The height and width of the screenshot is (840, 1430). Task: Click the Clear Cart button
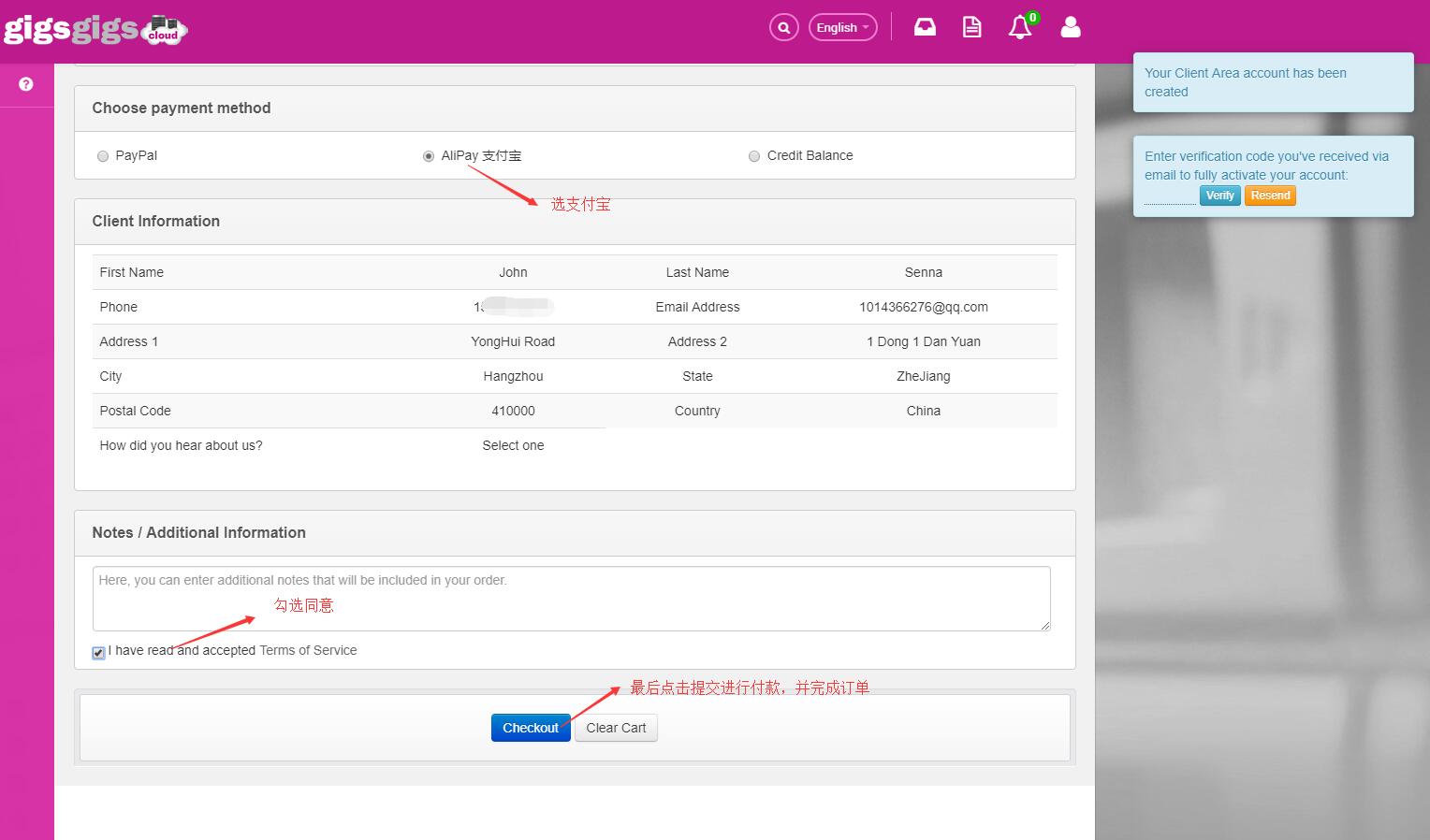click(616, 728)
